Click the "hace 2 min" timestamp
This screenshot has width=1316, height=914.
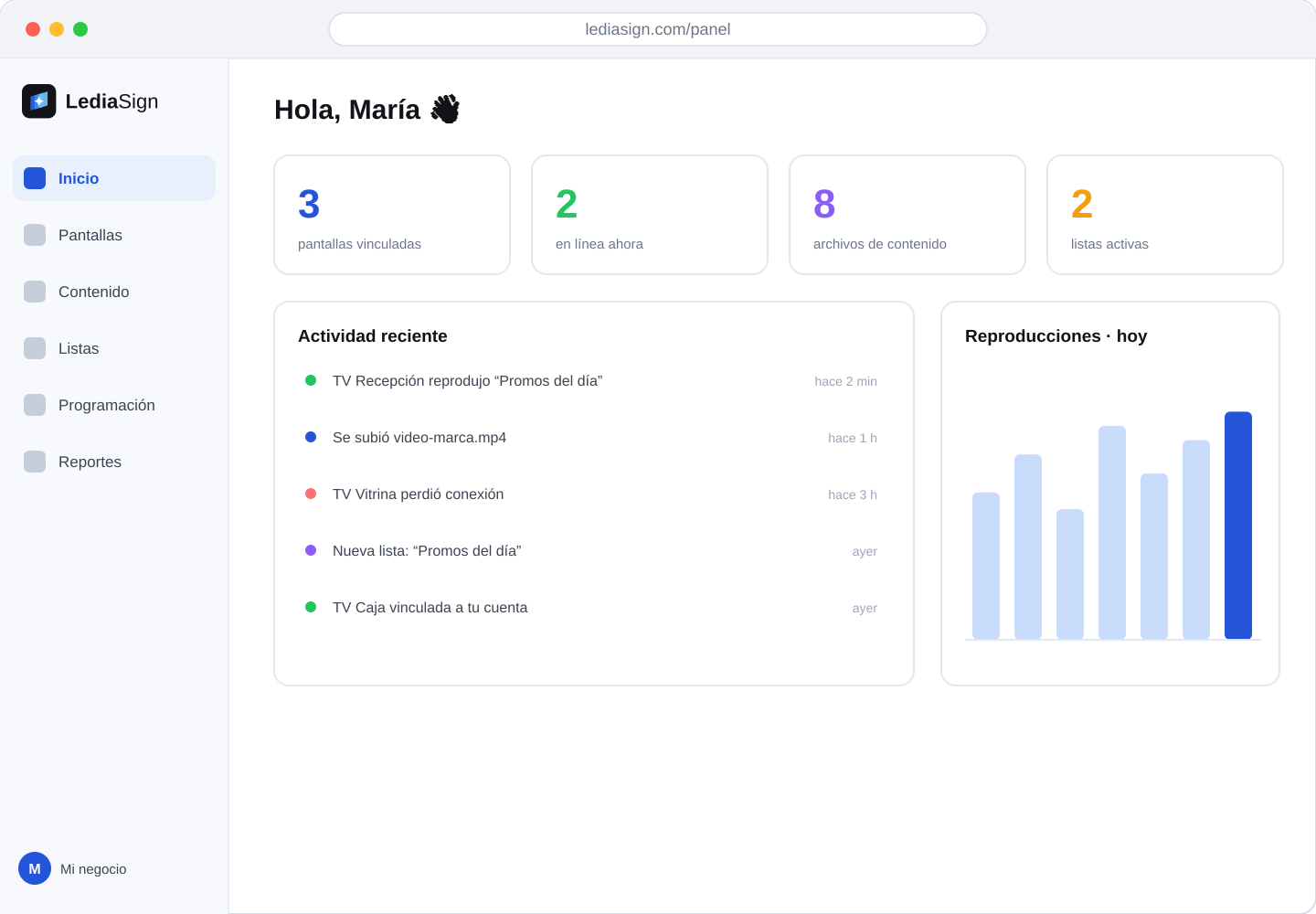click(x=845, y=381)
